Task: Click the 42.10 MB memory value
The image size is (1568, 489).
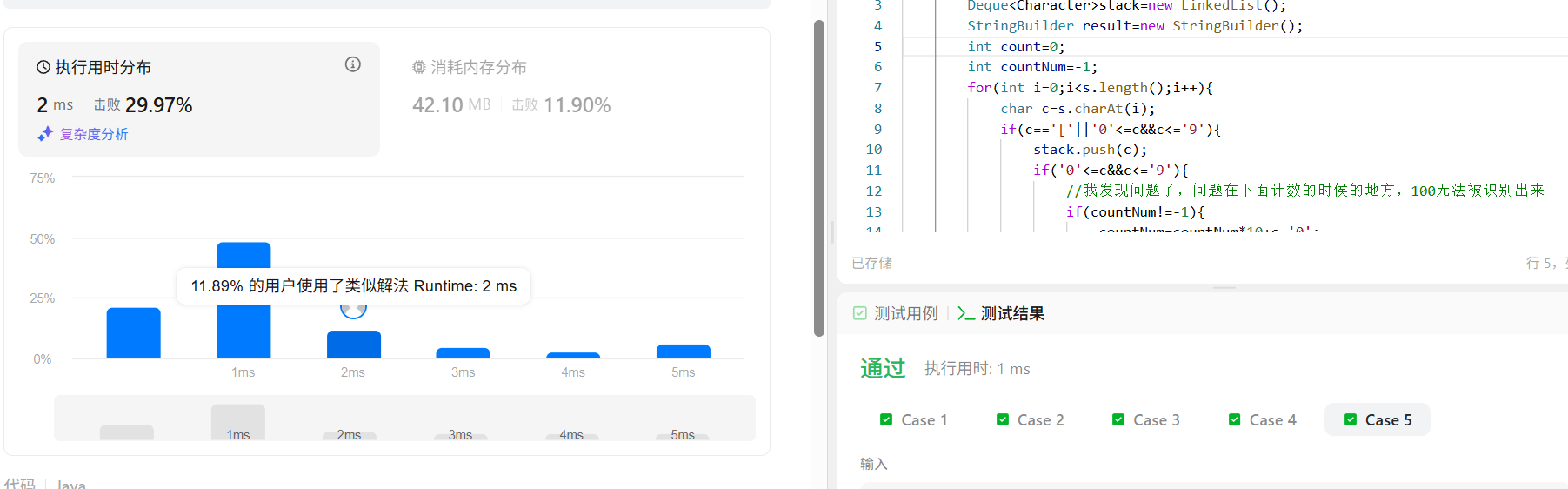Action: pos(451,105)
